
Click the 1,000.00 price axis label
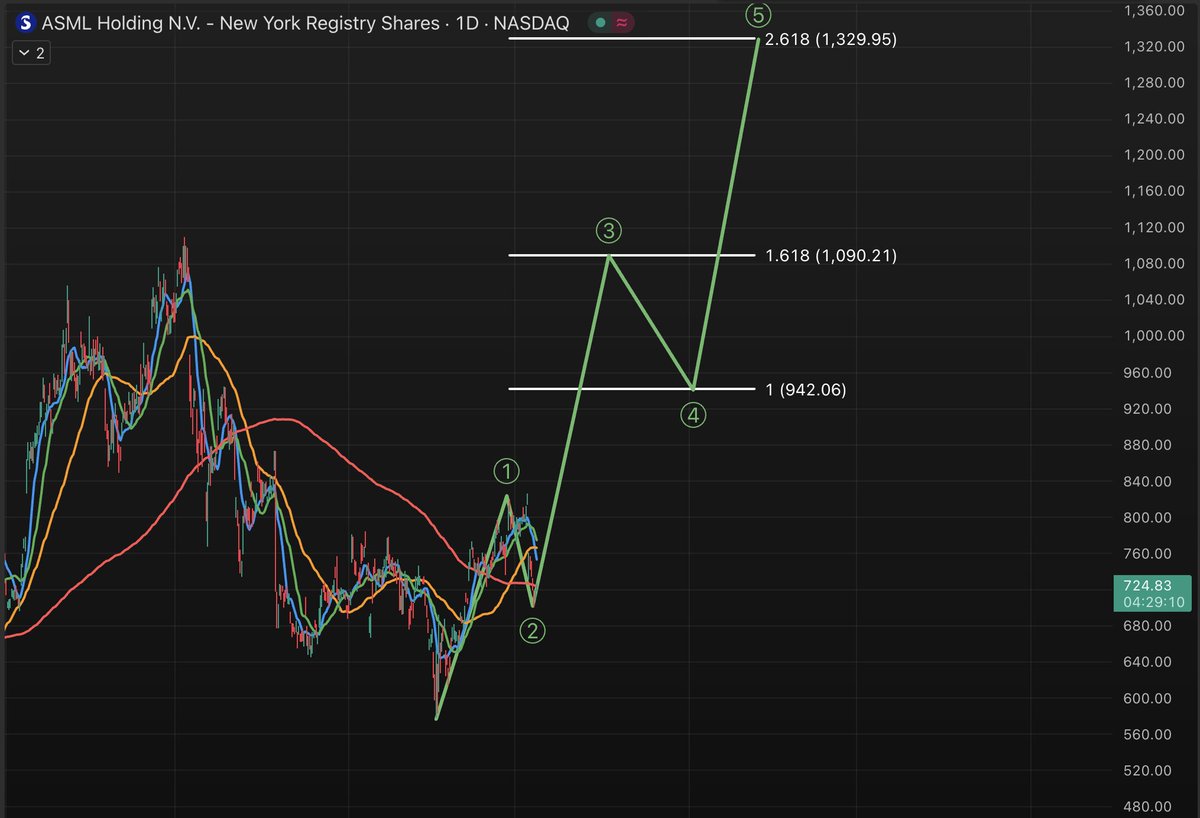[x=1155, y=336]
